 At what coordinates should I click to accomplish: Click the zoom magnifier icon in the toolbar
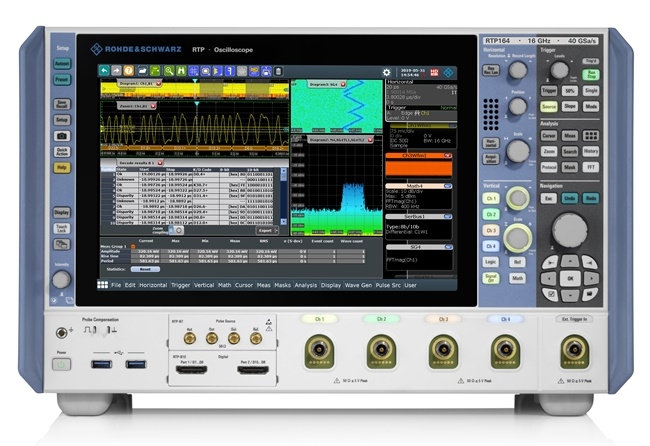pyautogui.click(x=170, y=72)
